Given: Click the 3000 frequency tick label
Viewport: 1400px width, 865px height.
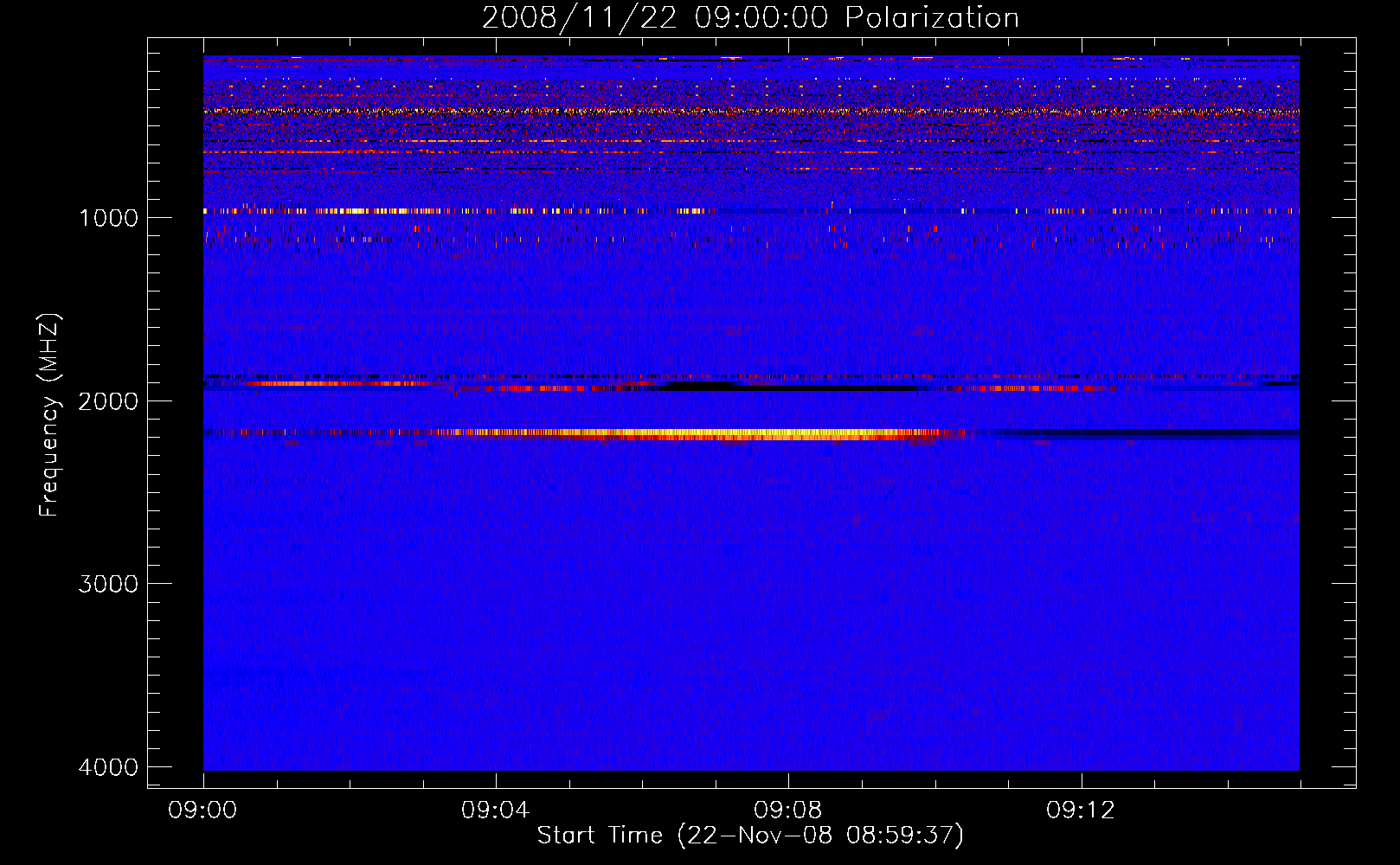Looking at the screenshot, I should point(109,584).
